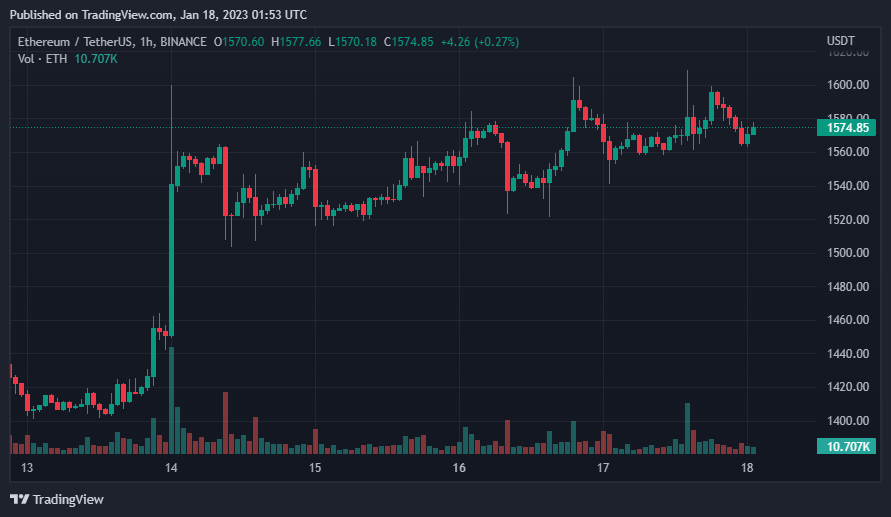
Task: Click the +4.26 (+0.27%) change value
Action: click(x=480, y=42)
